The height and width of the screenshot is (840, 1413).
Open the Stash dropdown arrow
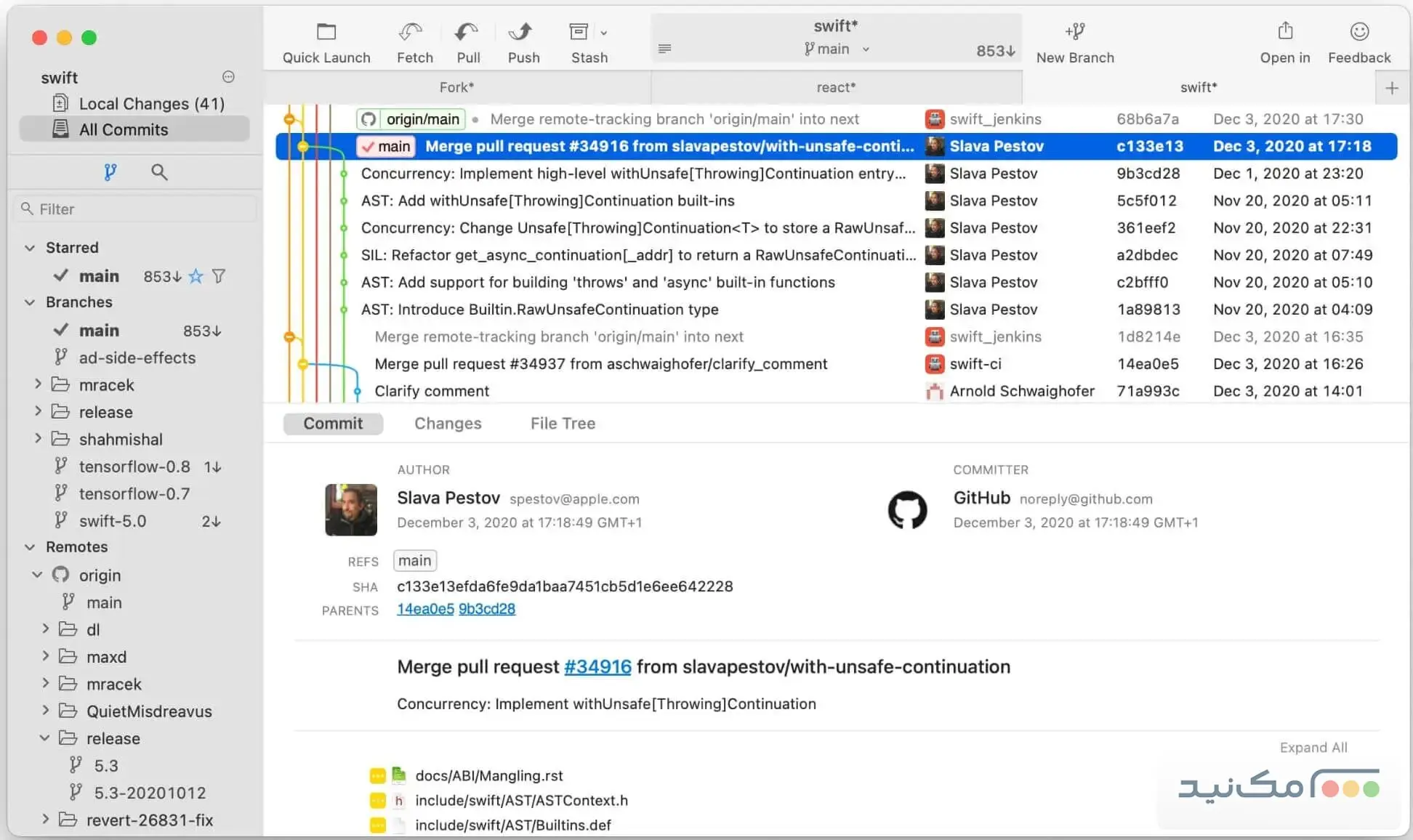coord(604,33)
